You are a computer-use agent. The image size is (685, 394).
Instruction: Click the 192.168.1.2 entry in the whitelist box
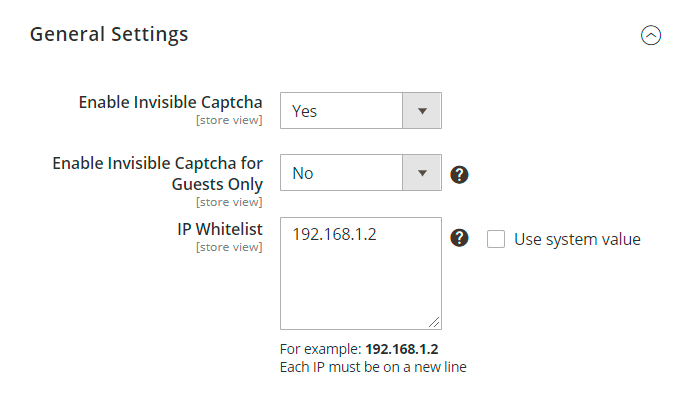[x=334, y=235]
